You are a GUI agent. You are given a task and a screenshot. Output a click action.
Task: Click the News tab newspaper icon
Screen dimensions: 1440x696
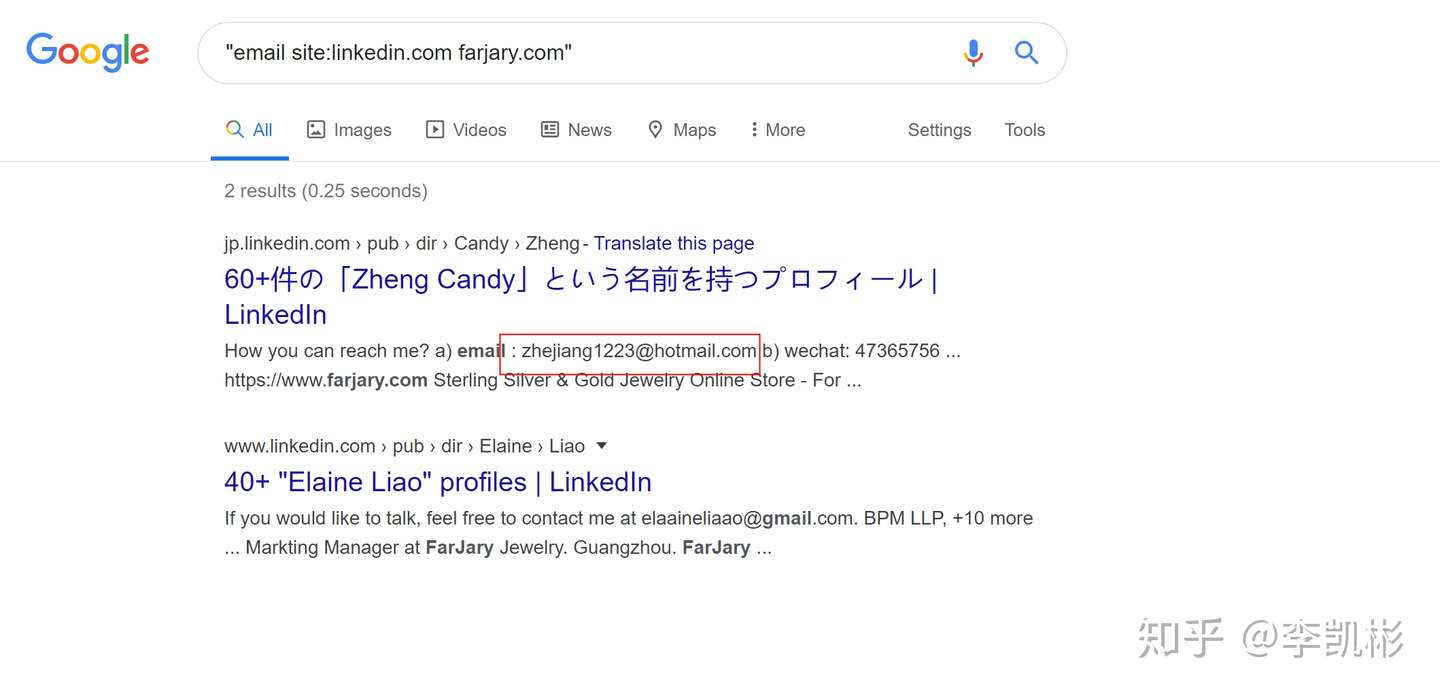point(550,130)
